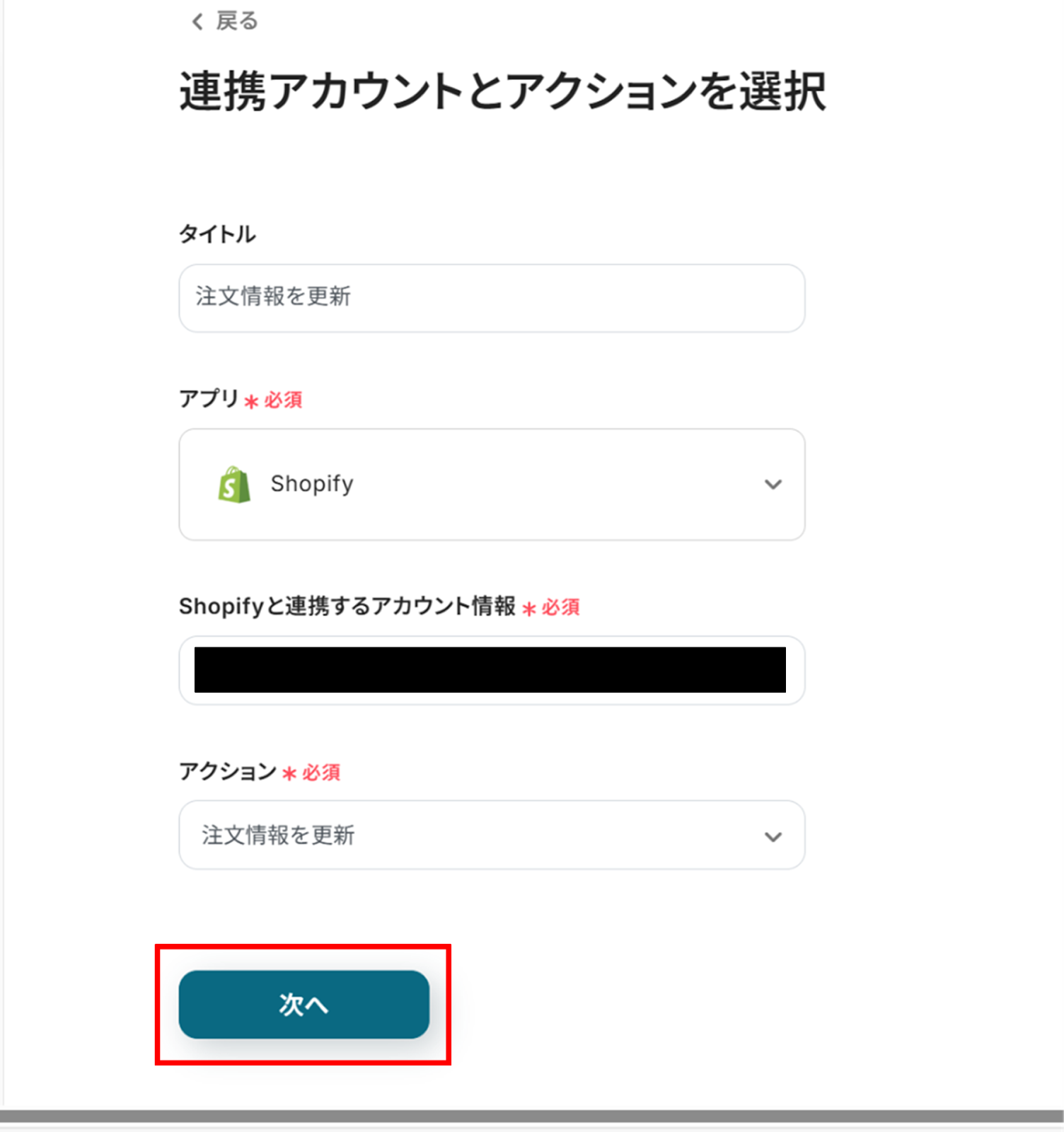The width and height of the screenshot is (1064, 1132).
Task: Click the red asterisk next to アクション
Action: [x=289, y=773]
